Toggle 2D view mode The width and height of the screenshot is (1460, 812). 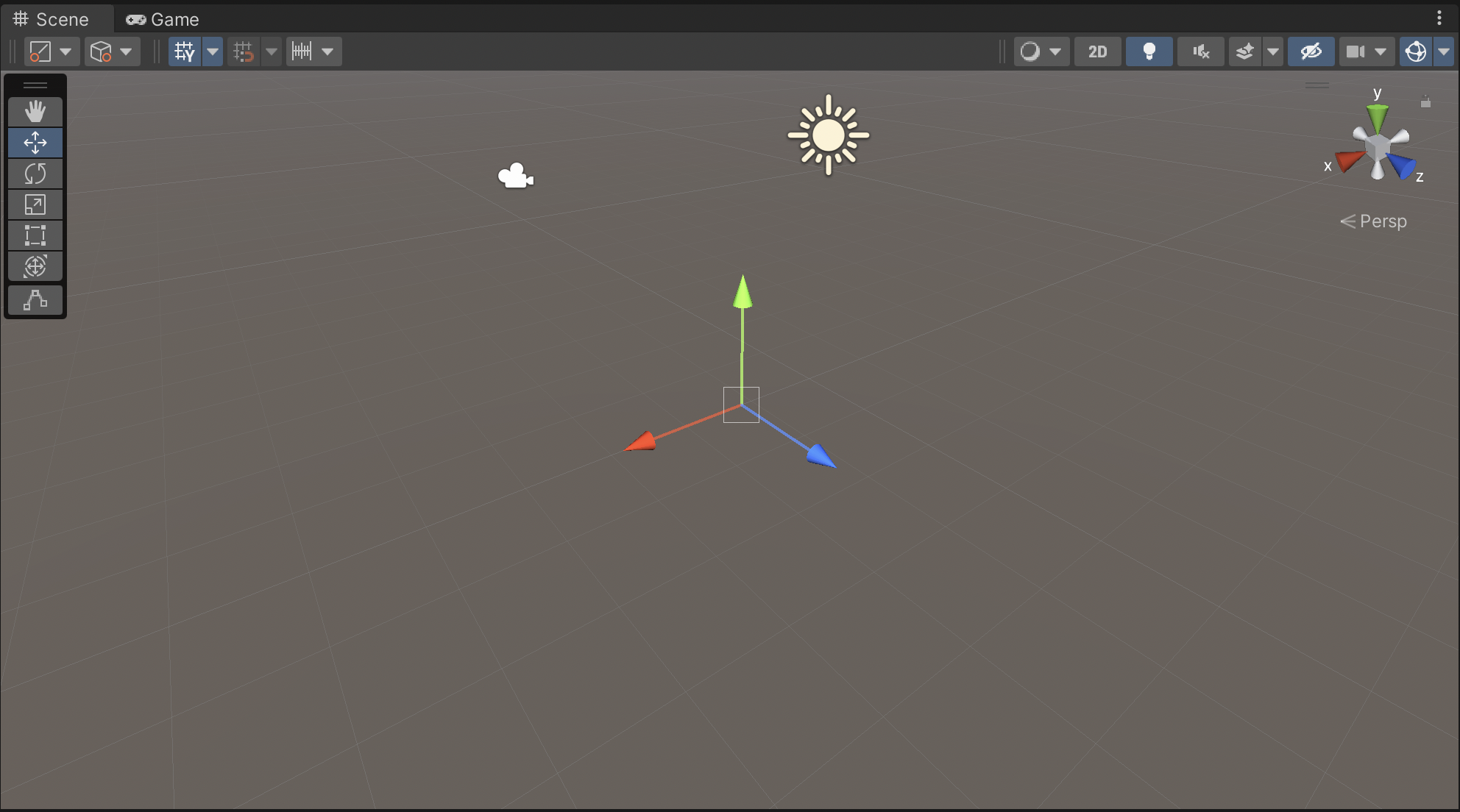1097,51
